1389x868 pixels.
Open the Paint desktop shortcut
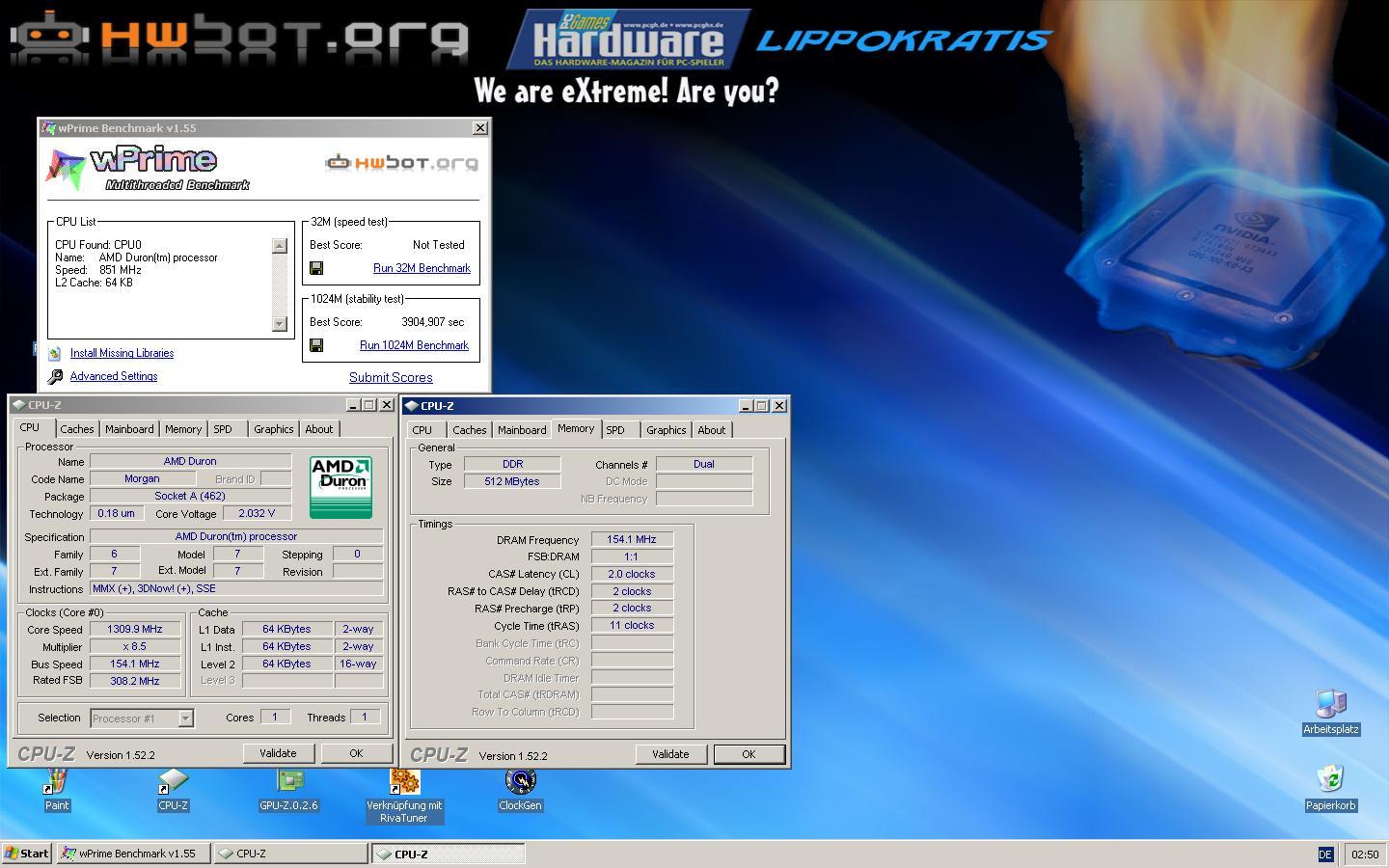click(57, 783)
